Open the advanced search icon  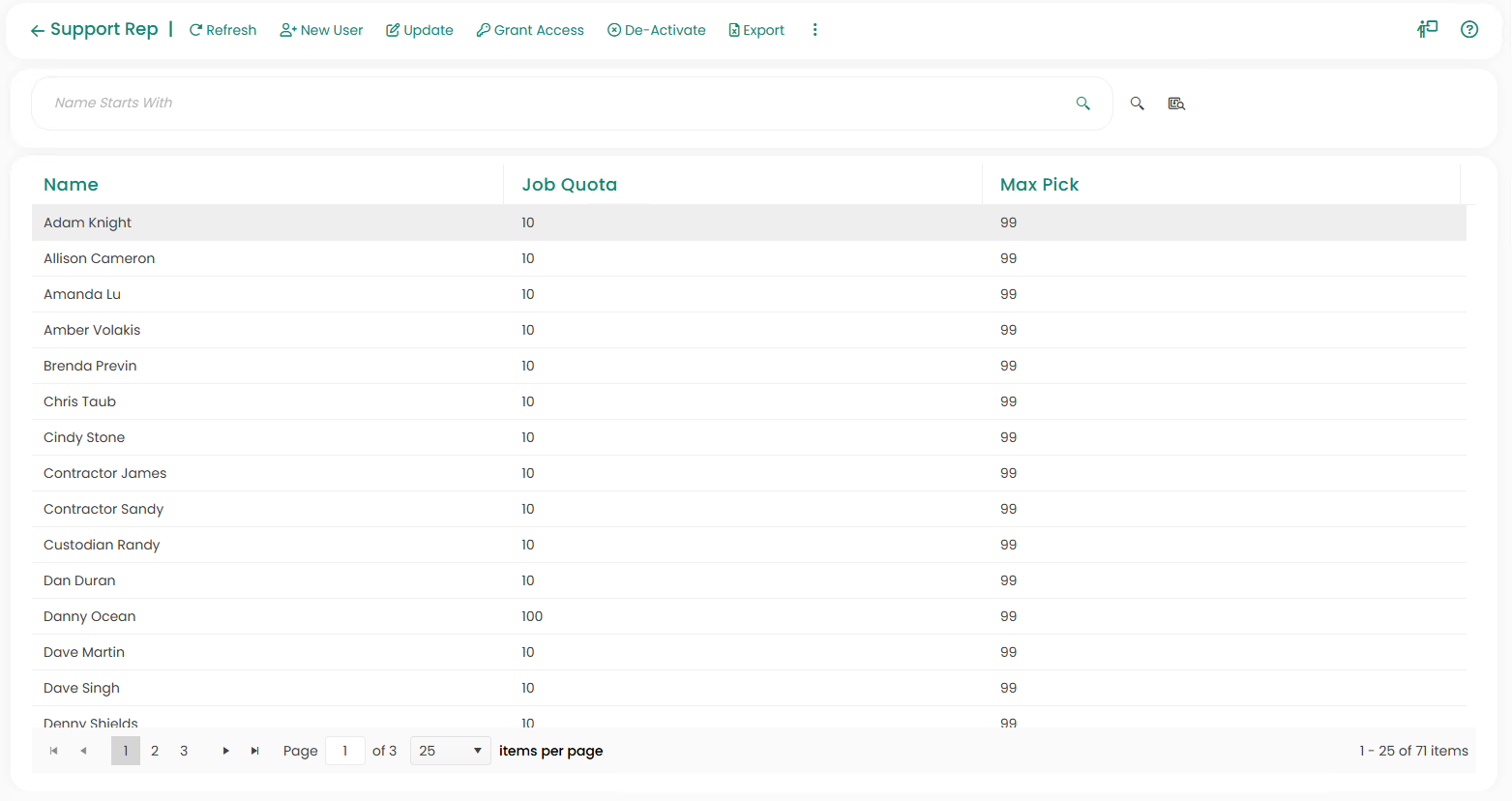(1176, 104)
